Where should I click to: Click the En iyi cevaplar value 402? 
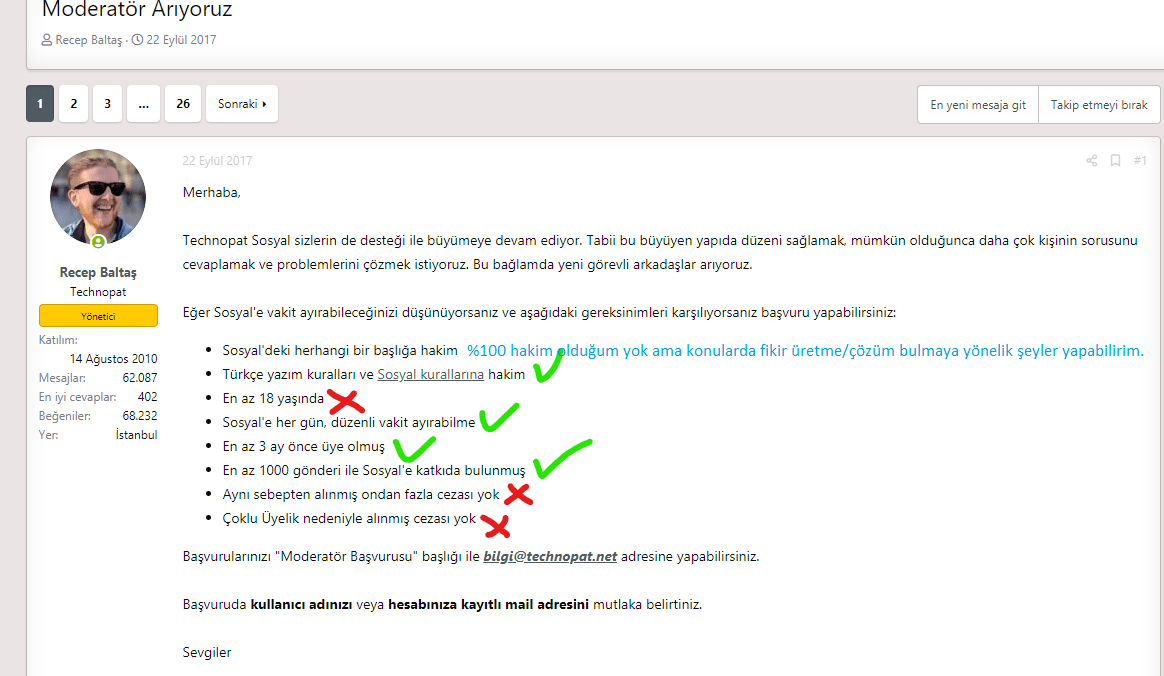pyautogui.click(x=147, y=397)
